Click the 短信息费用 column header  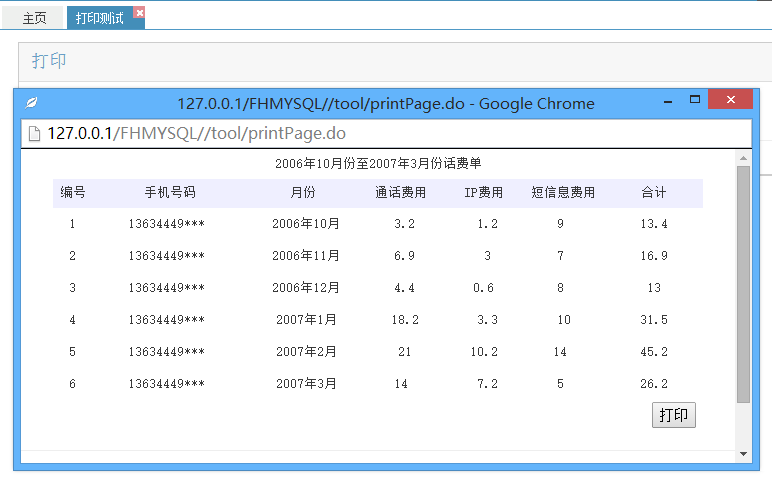(x=563, y=192)
